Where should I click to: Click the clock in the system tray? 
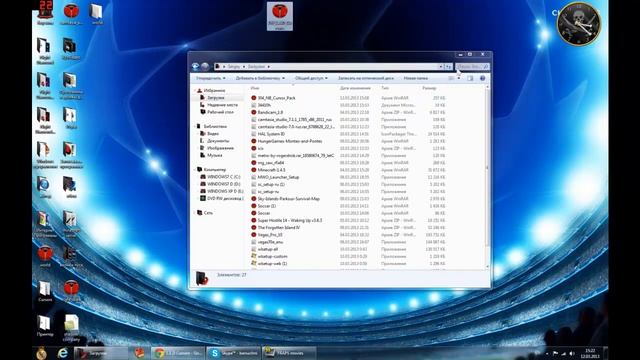[x=590, y=353]
